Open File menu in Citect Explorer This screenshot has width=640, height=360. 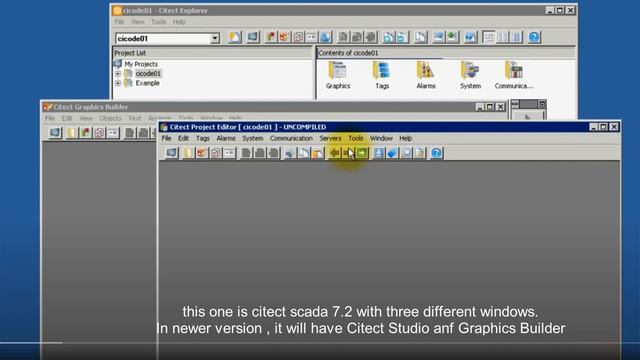(x=119, y=22)
